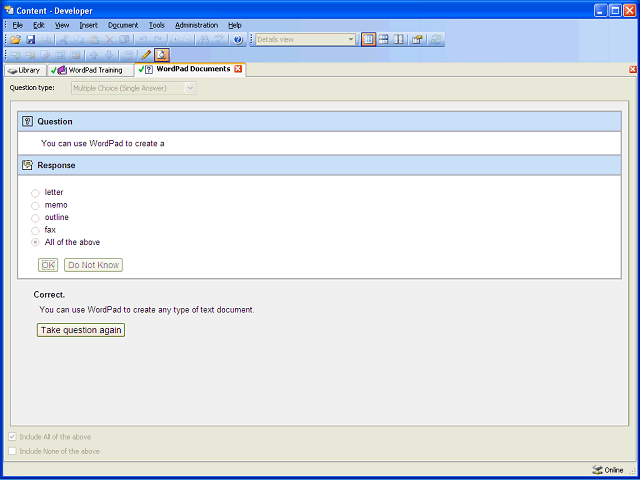Copy using the toolbar copy icon
Image resolution: width=640 pixels, height=480 pixels.
[x=79, y=40]
